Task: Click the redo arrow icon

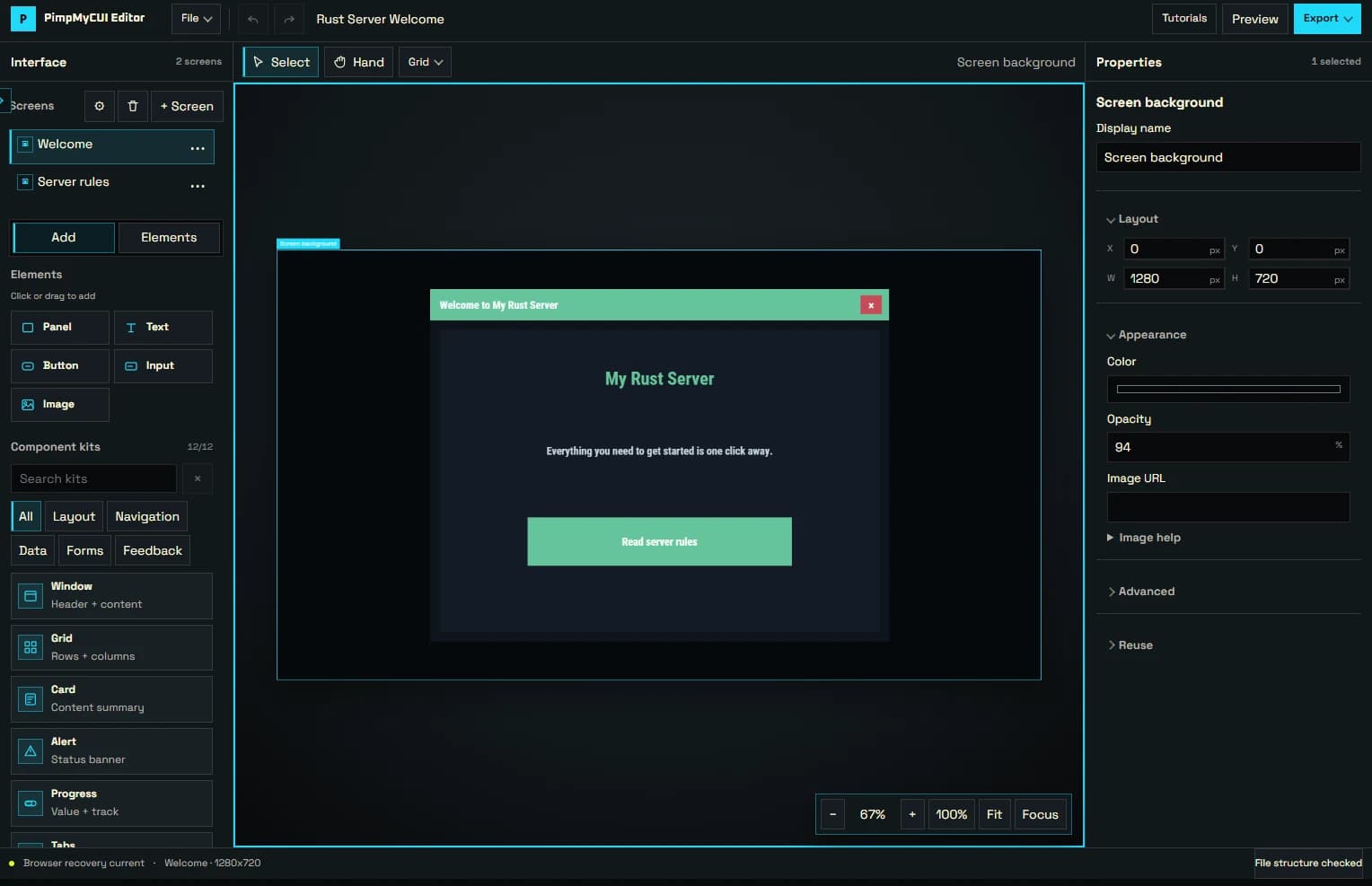Action: point(289,19)
